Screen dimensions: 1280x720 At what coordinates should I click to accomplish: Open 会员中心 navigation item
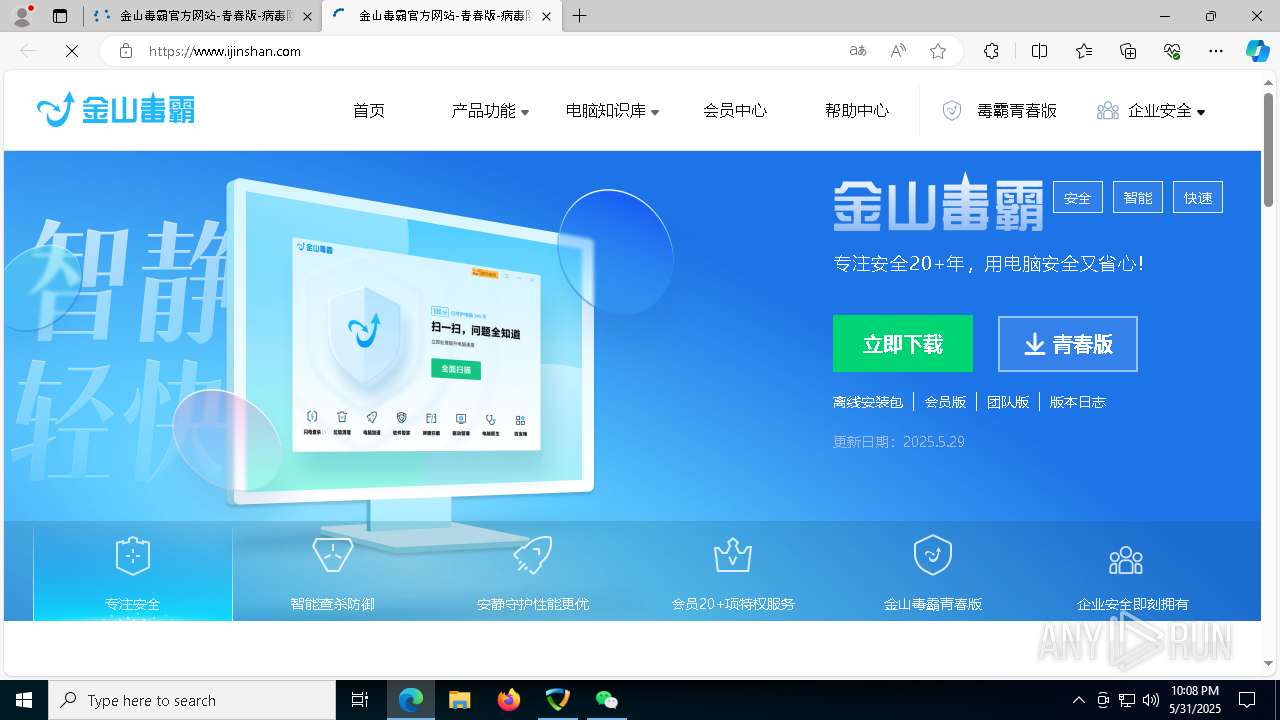[x=735, y=111]
